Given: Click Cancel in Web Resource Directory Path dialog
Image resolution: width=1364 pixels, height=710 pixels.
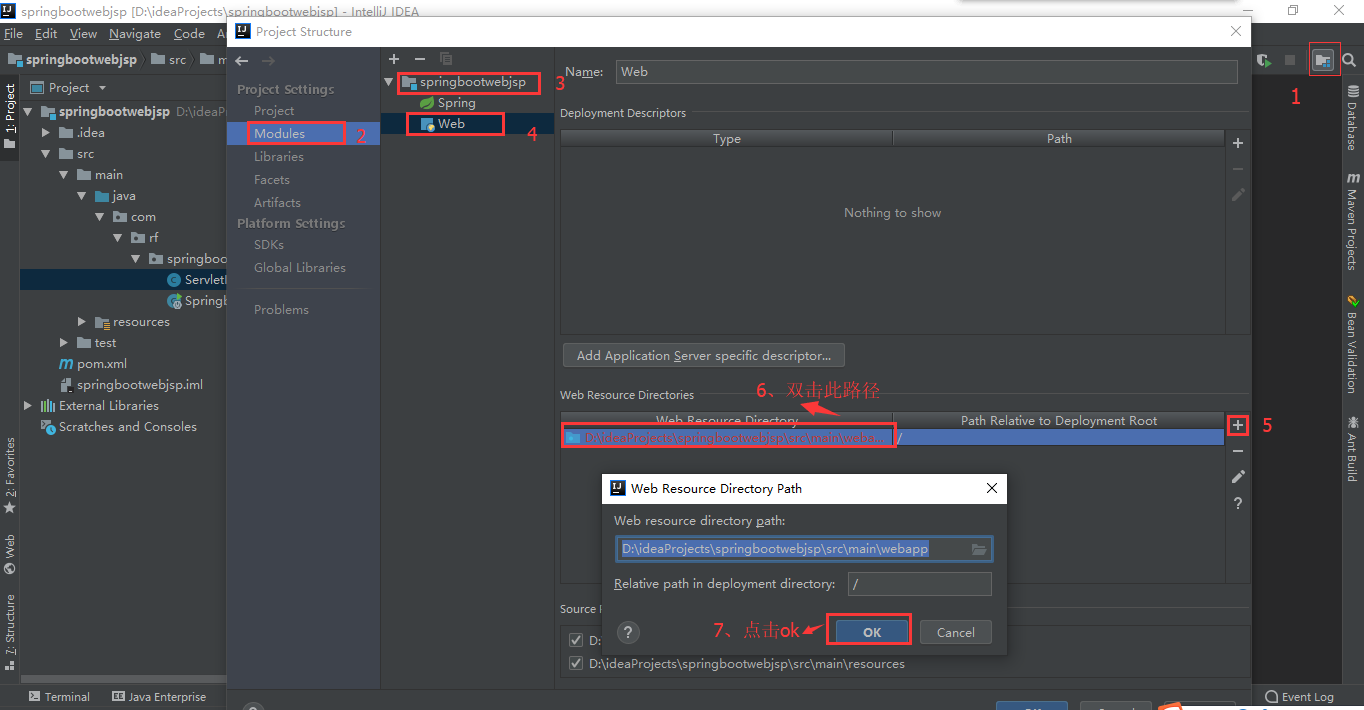Looking at the screenshot, I should tap(955, 632).
